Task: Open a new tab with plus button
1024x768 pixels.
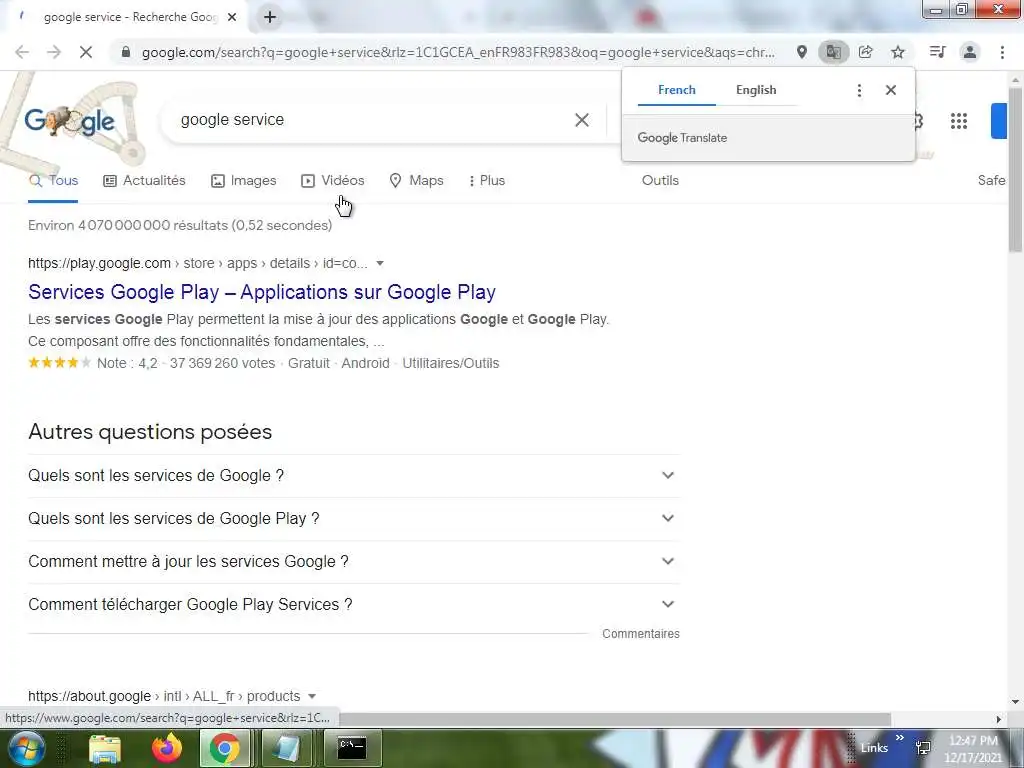Action: pos(270,17)
